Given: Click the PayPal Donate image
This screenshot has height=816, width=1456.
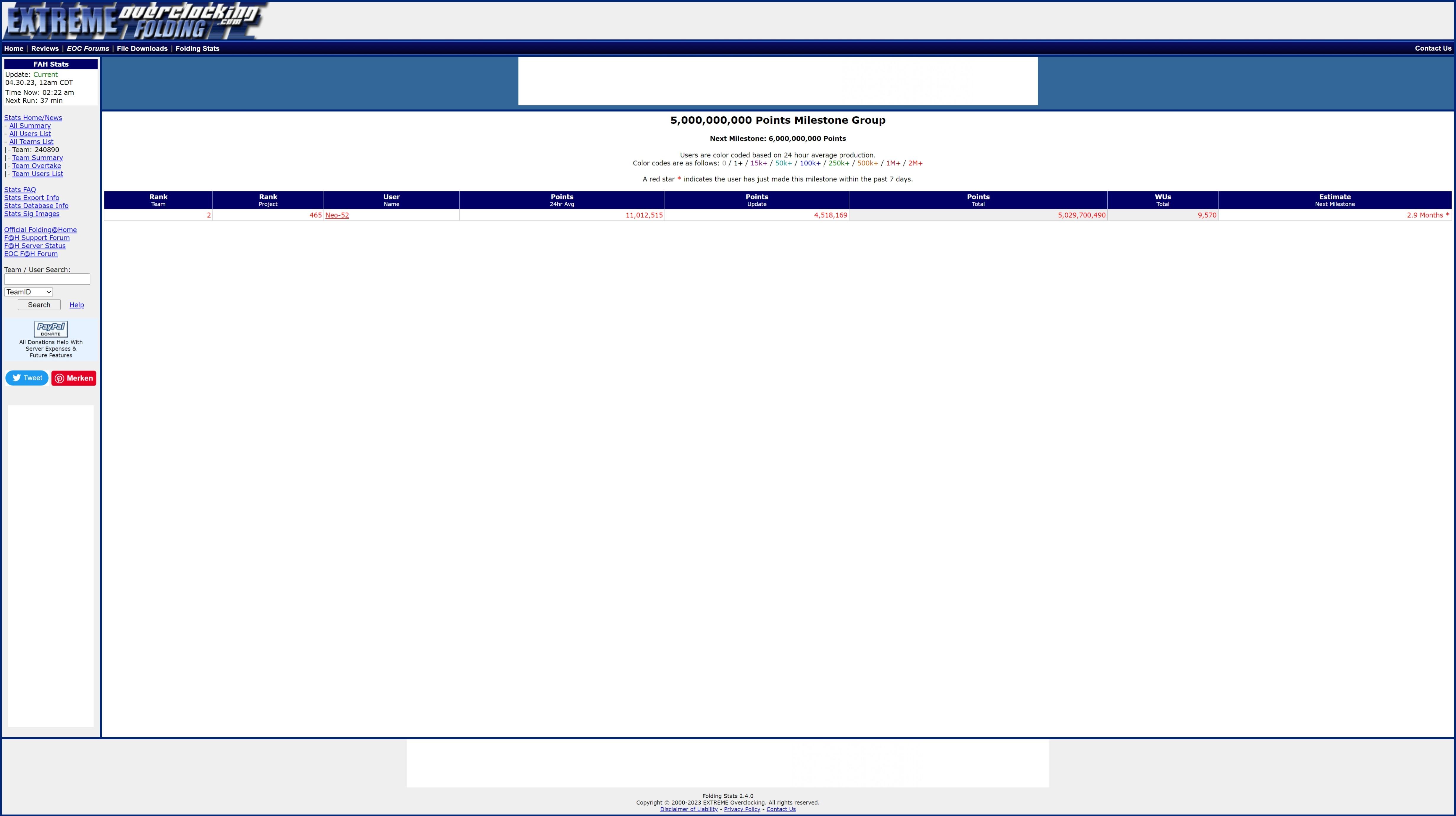Looking at the screenshot, I should click(51, 329).
